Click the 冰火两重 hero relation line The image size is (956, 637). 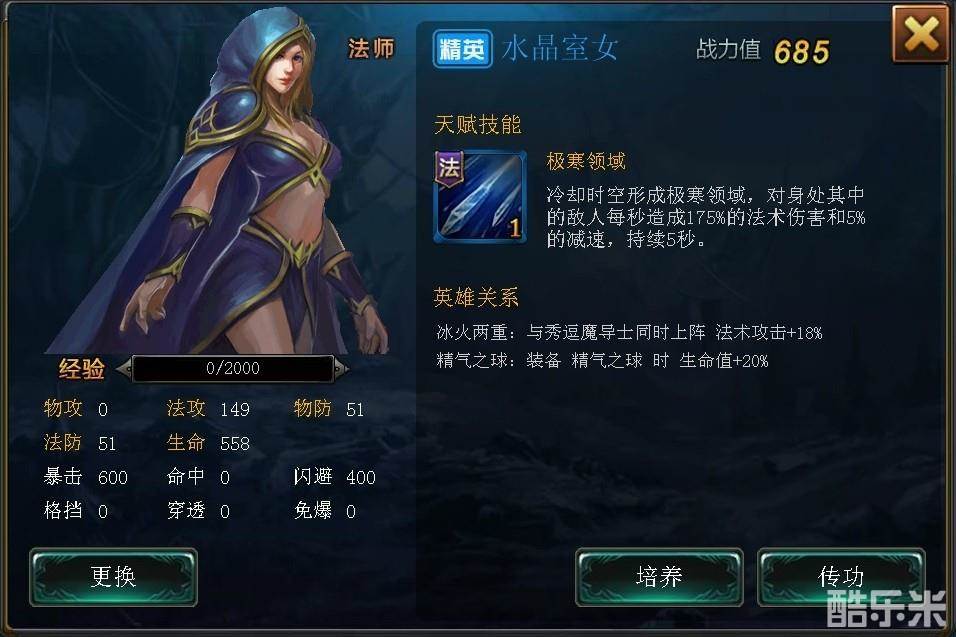629,333
